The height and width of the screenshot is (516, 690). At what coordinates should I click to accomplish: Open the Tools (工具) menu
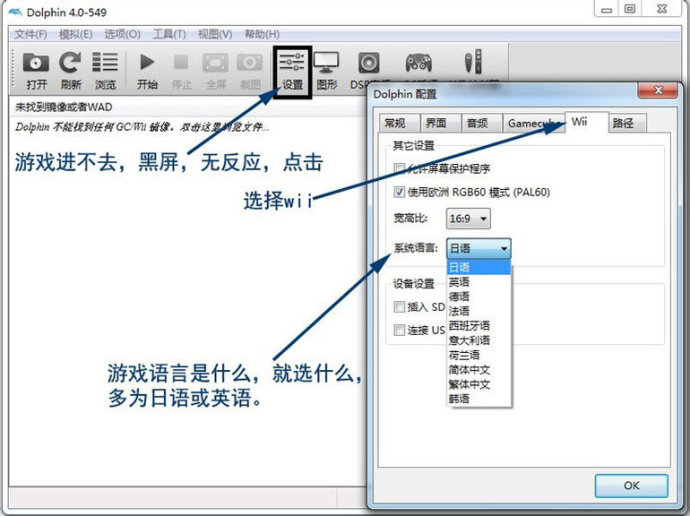click(x=169, y=34)
